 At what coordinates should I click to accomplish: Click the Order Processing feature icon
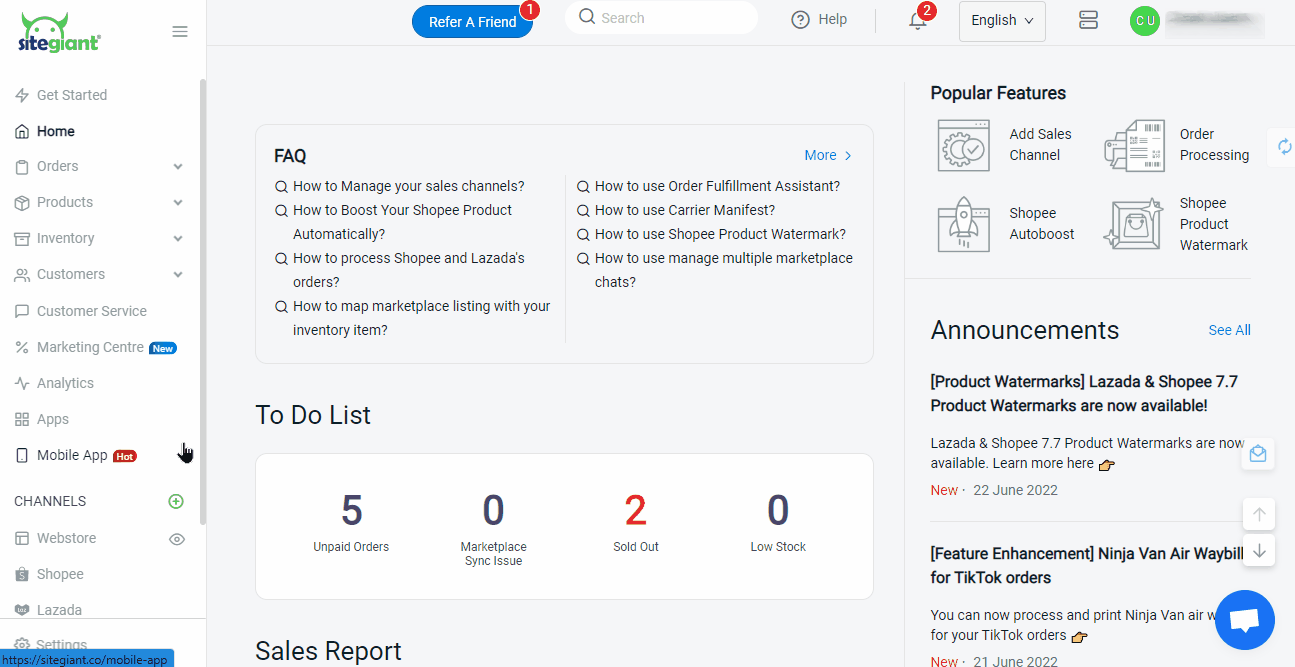(x=1134, y=145)
